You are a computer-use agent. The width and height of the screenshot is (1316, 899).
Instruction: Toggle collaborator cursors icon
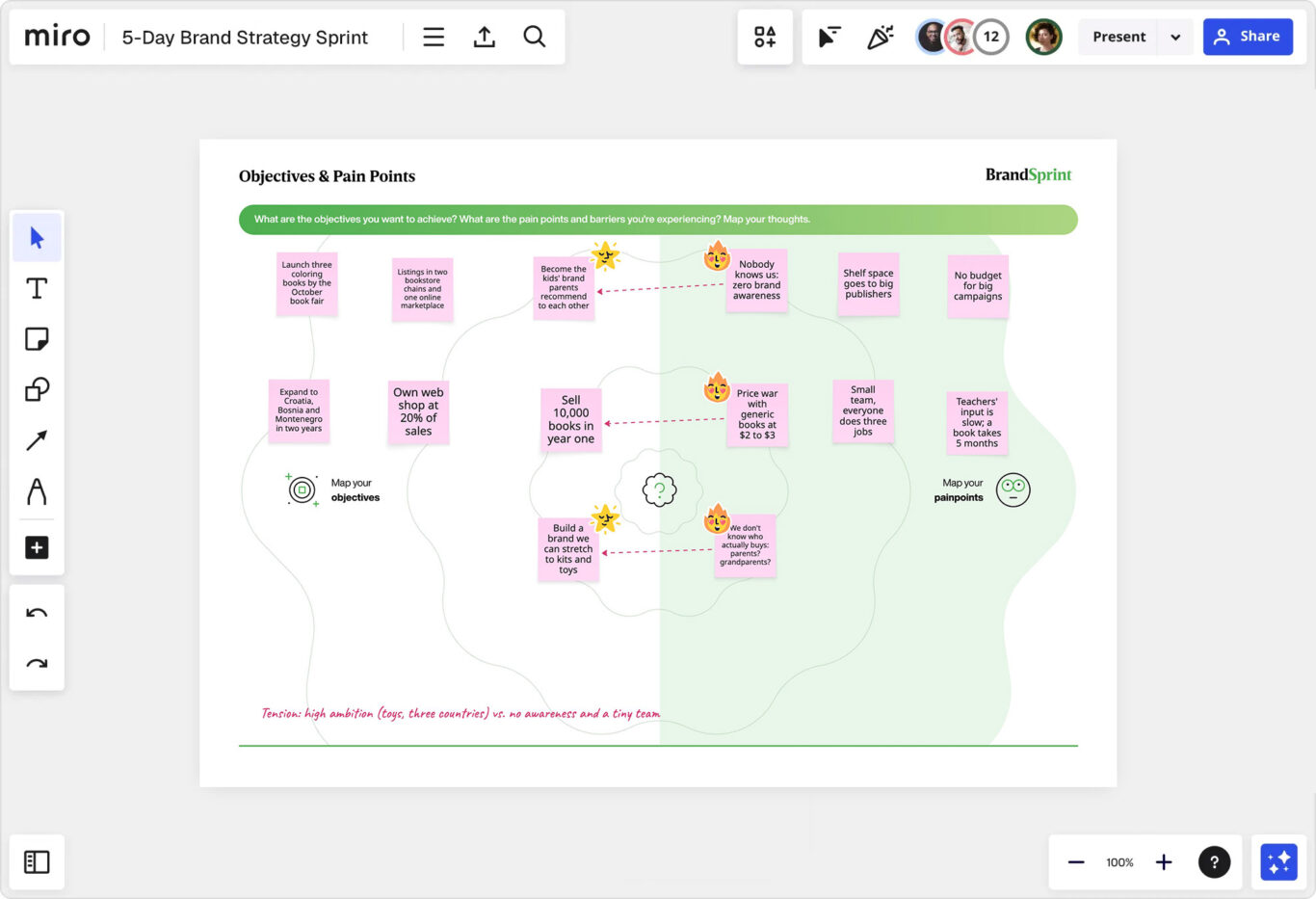click(829, 37)
